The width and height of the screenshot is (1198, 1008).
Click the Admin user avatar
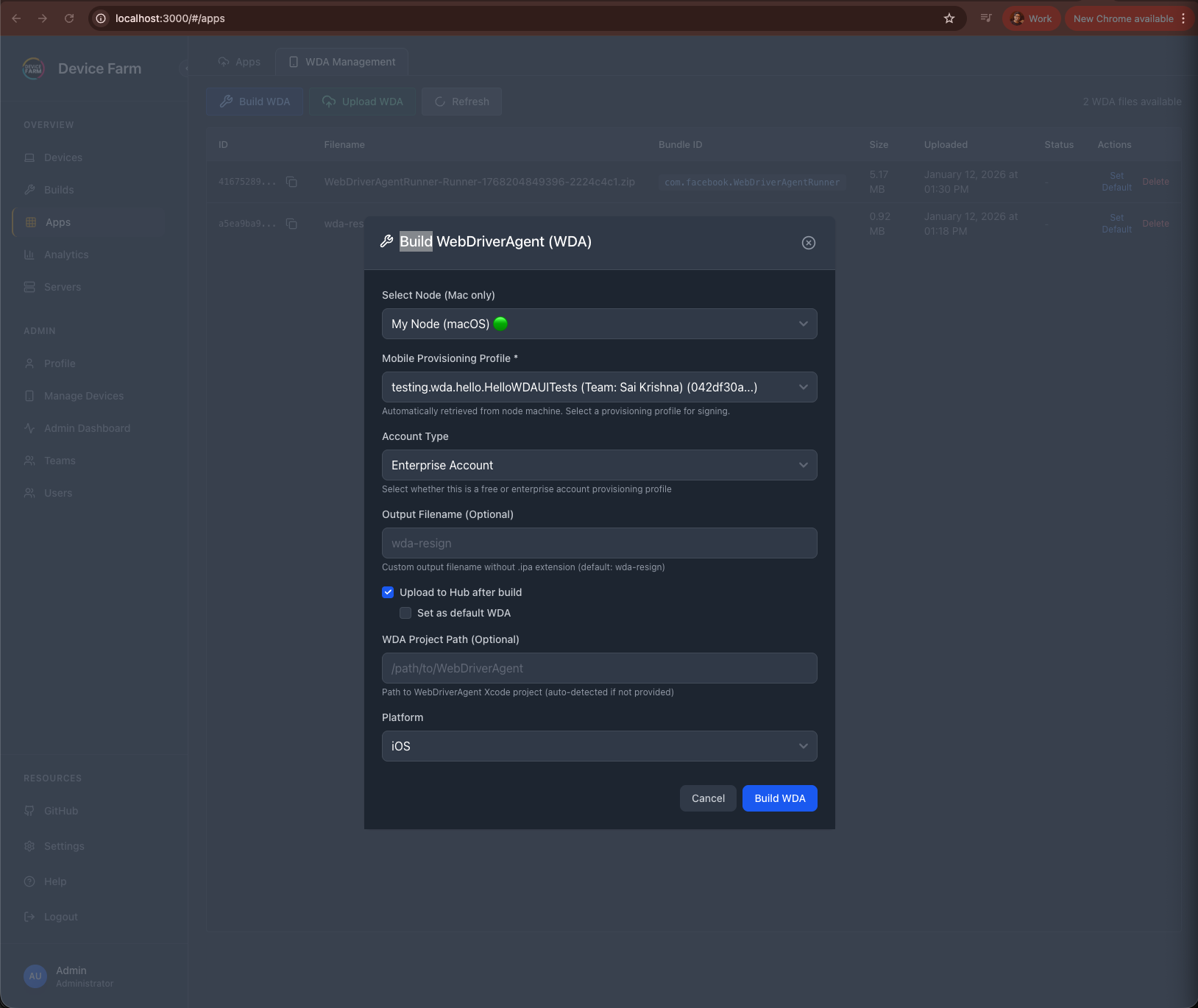pos(35,976)
